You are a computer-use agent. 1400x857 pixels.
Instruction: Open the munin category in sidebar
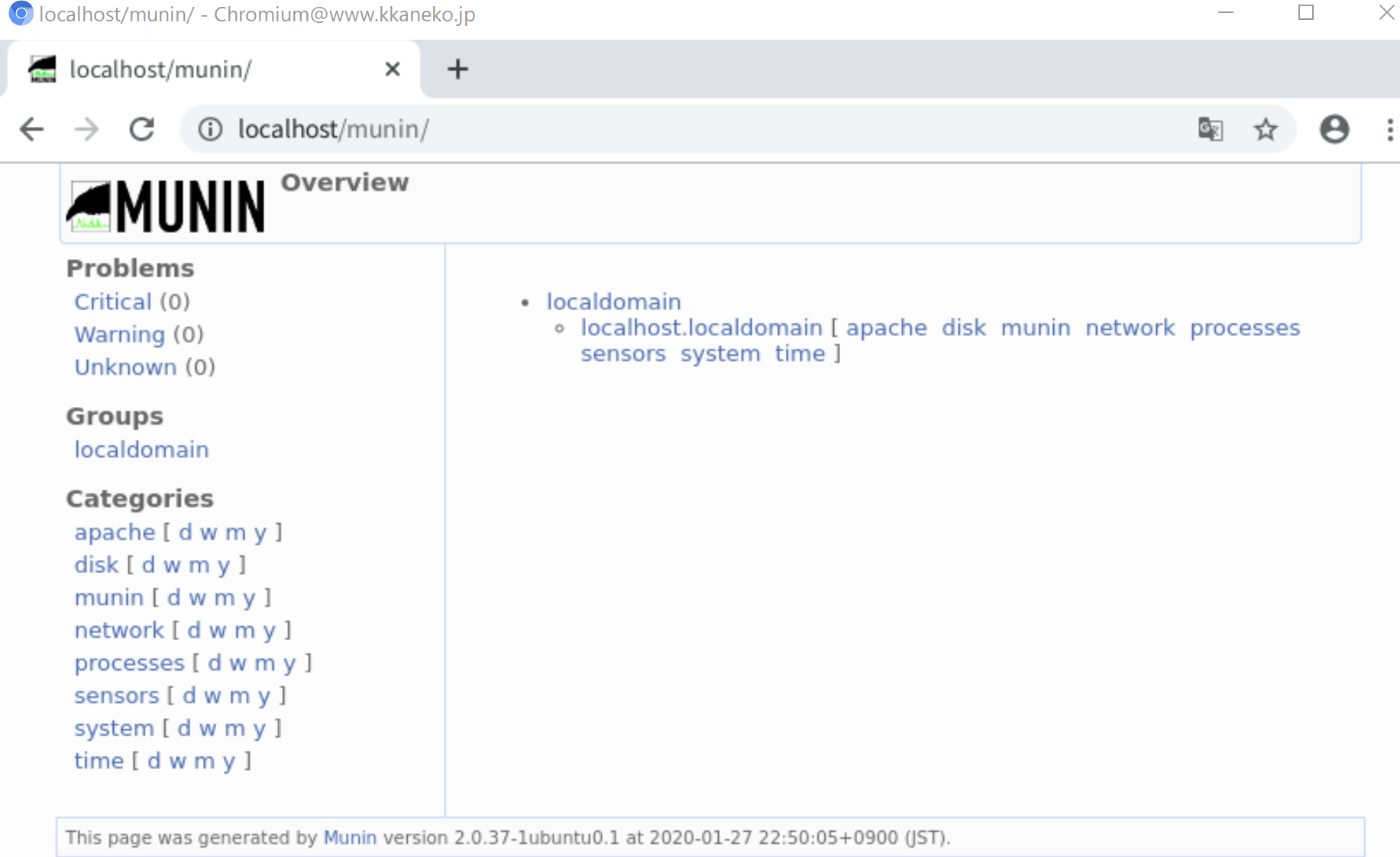pyautogui.click(x=108, y=598)
